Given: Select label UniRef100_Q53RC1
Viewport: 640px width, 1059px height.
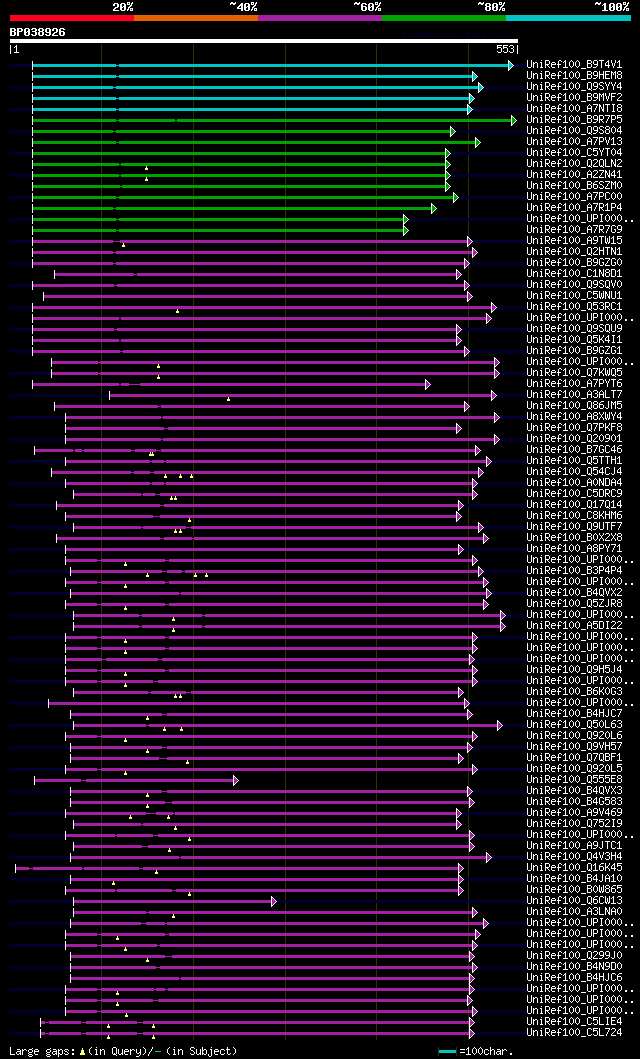Looking at the screenshot, I should pos(575,307).
